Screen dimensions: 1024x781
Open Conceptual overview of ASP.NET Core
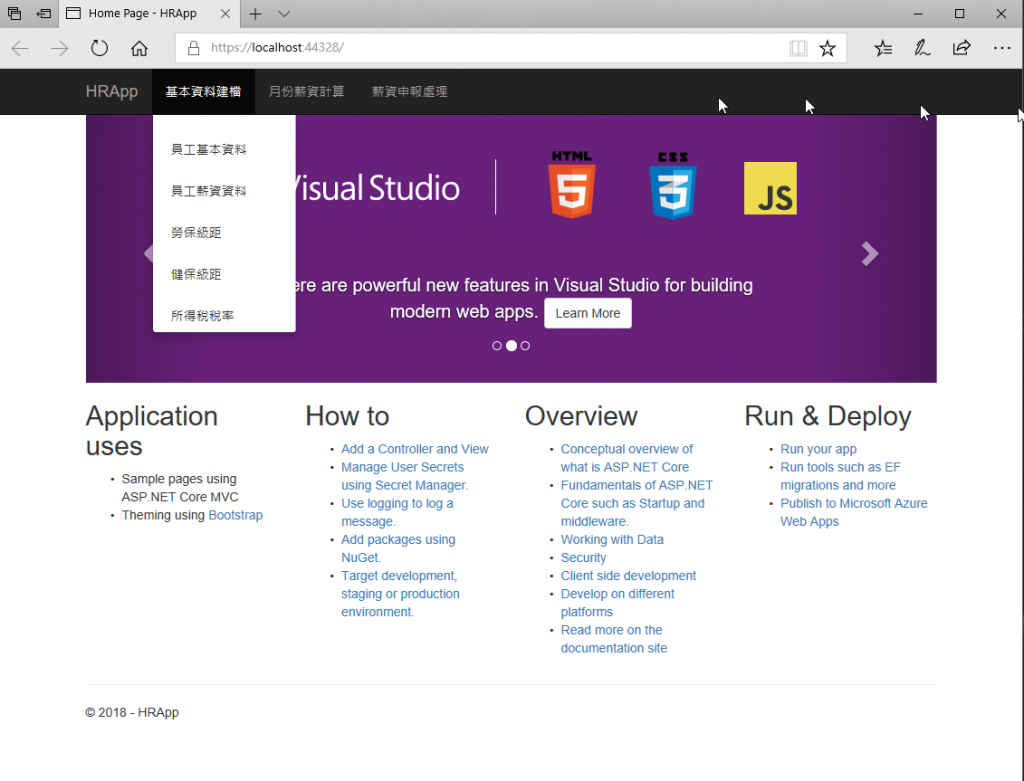coord(626,458)
